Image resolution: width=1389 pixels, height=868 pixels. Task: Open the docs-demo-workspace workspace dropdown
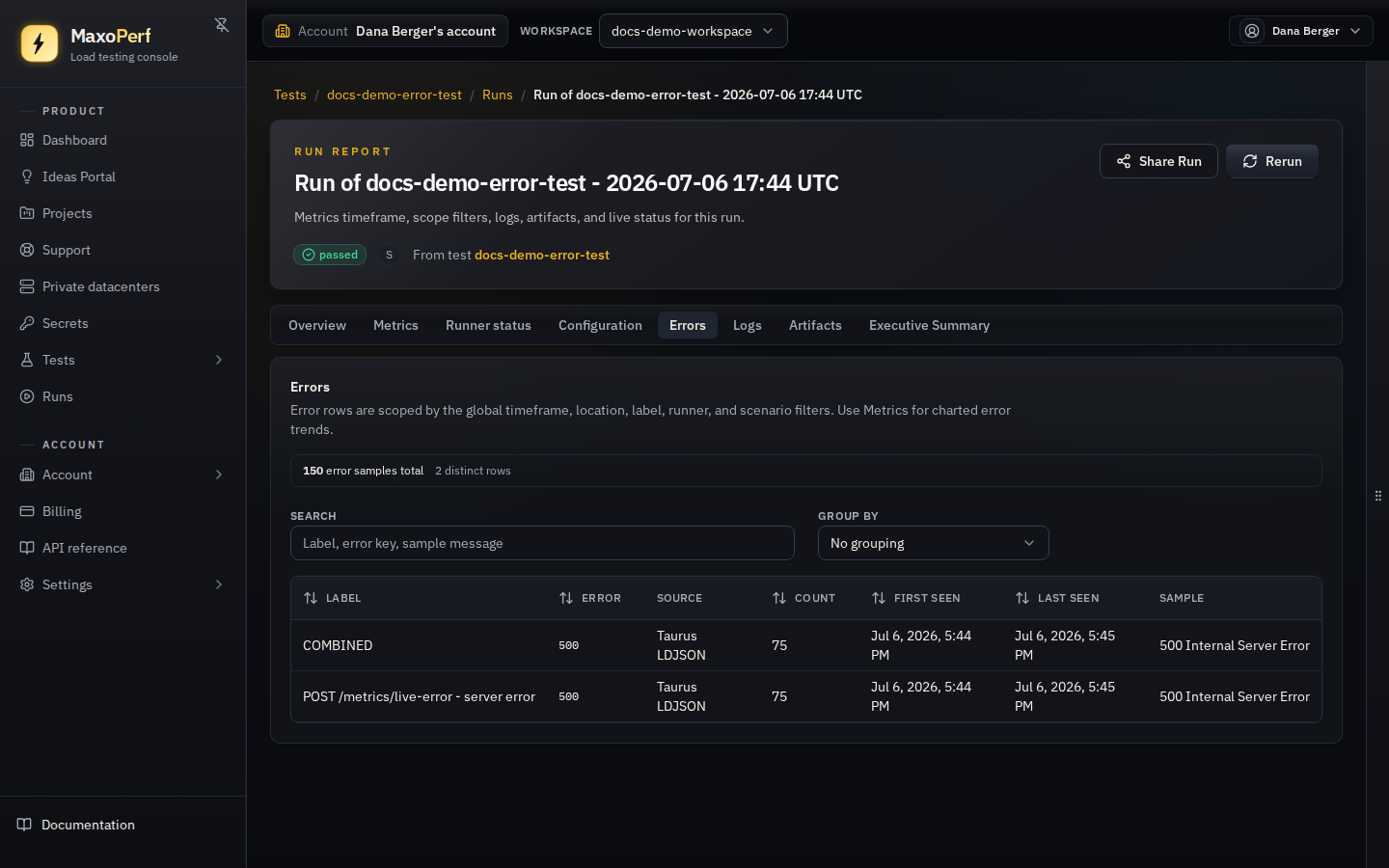pyautogui.click(x=693, y=31)
